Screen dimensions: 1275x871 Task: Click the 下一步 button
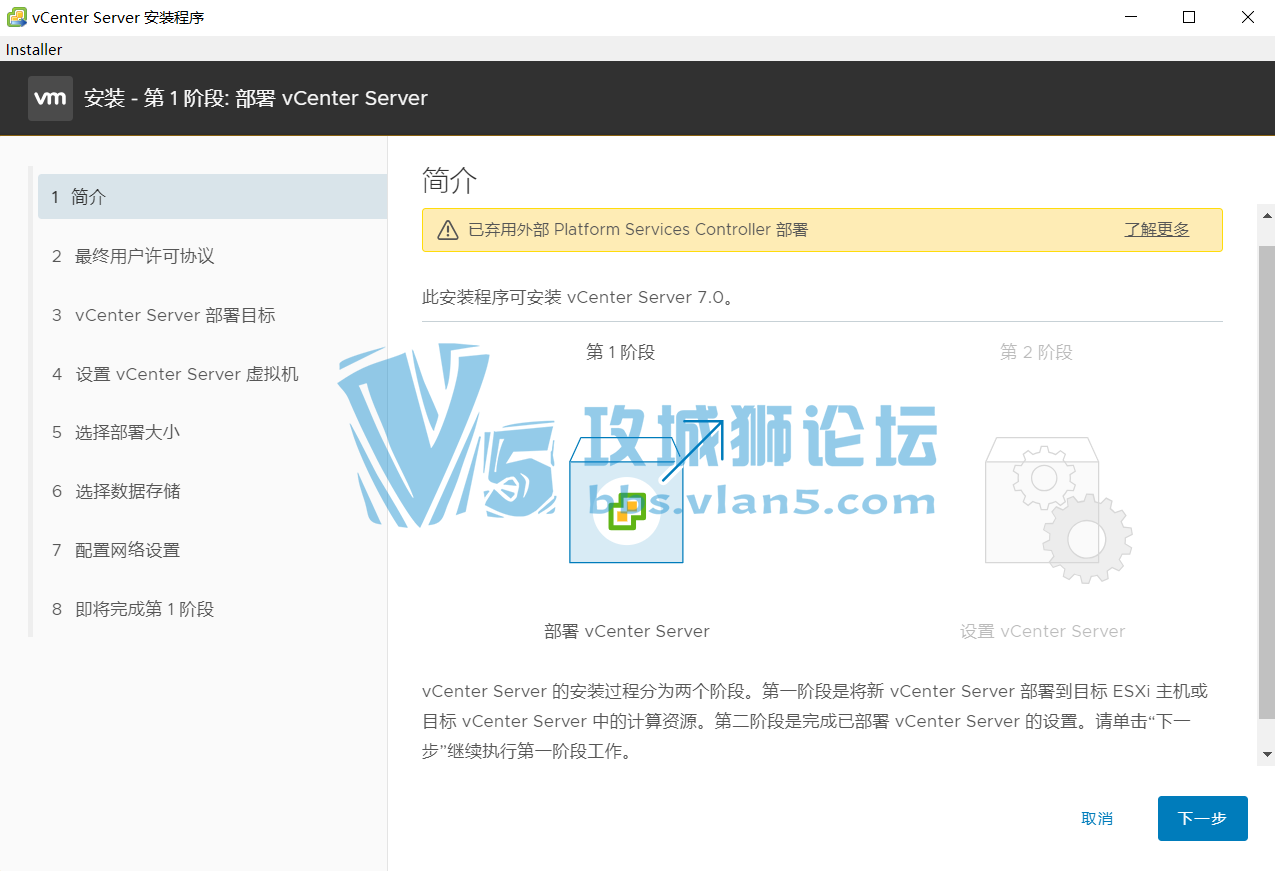1202,818
